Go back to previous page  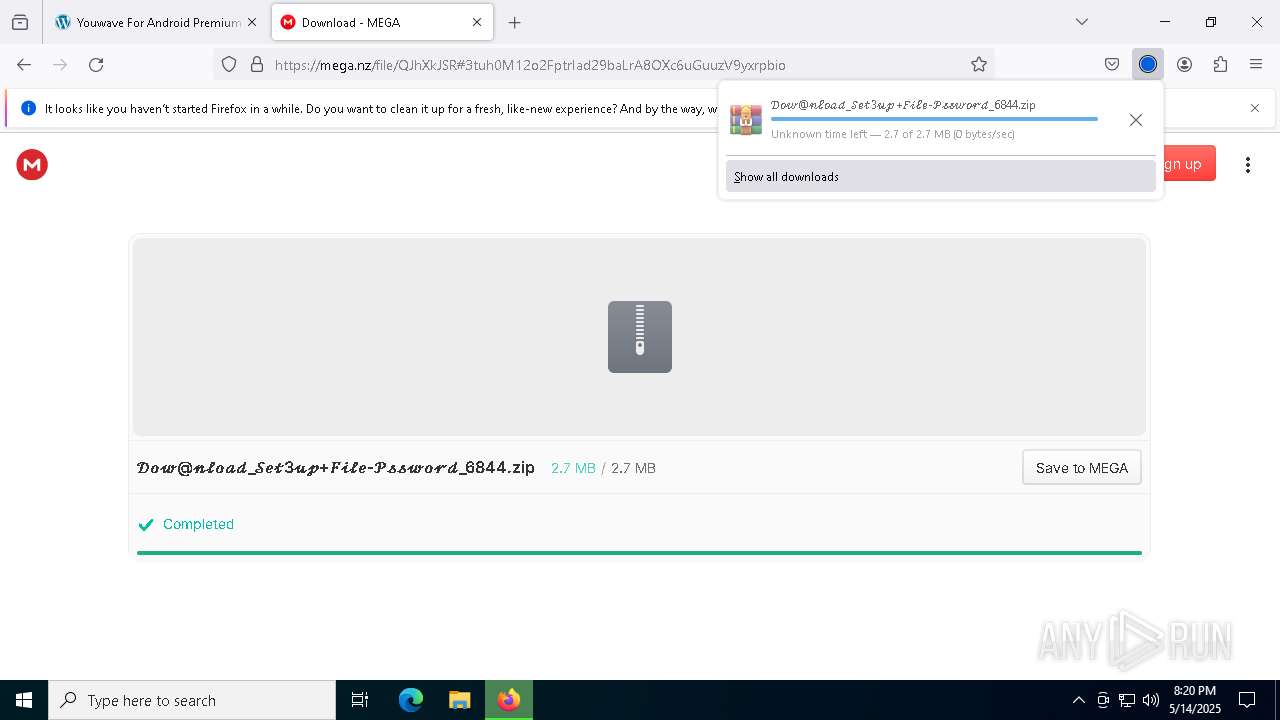(24, 64)
